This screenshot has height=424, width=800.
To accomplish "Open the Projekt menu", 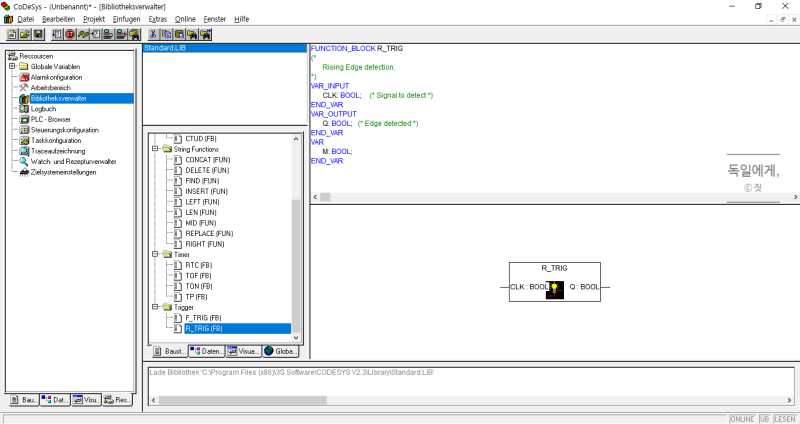I will click(x=94, y=19).
